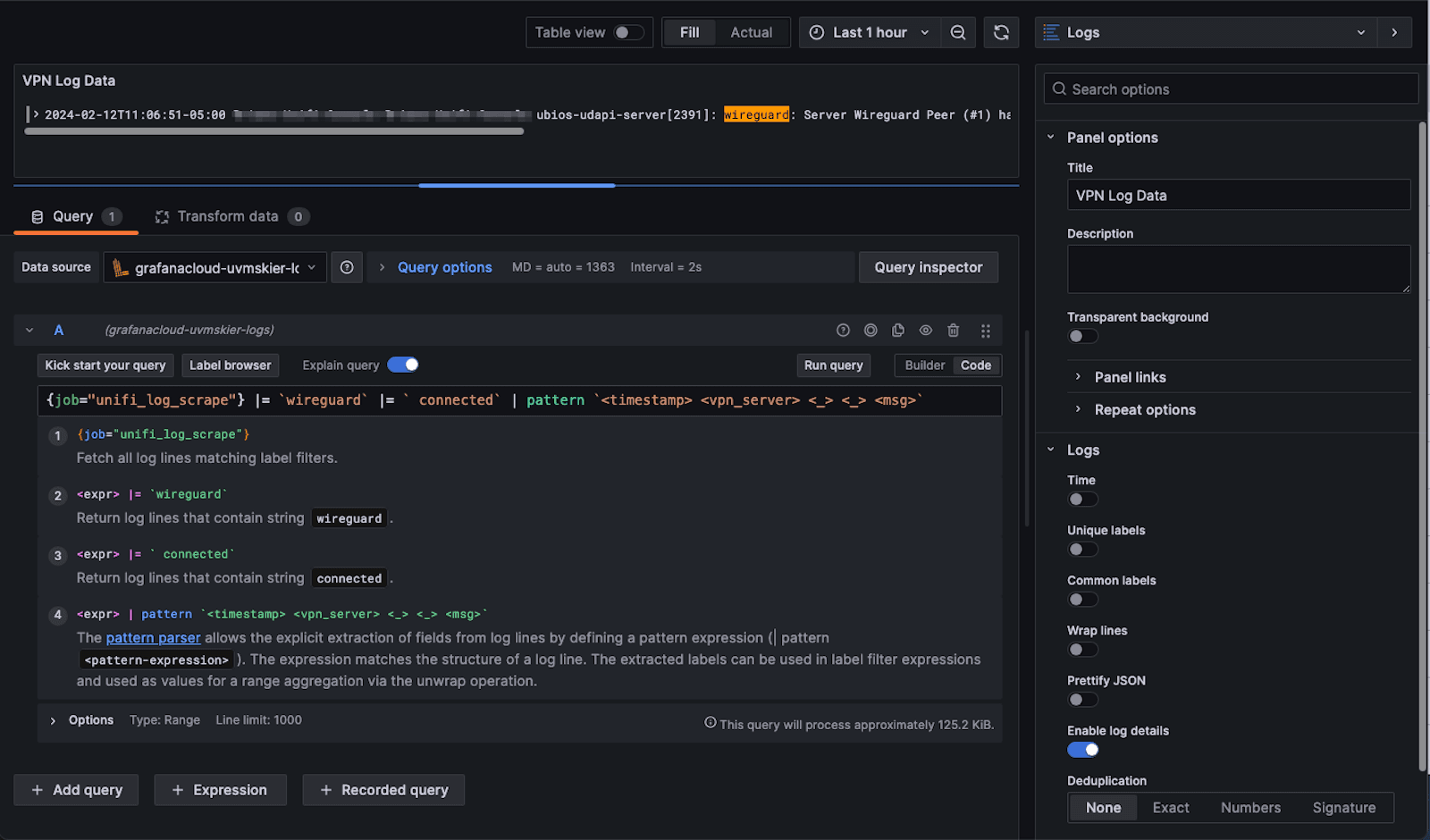This screenshot has height=840, width=1430.
Task: Click the Transform data icon
Action: pyautogui.click(x=162, y=217)
